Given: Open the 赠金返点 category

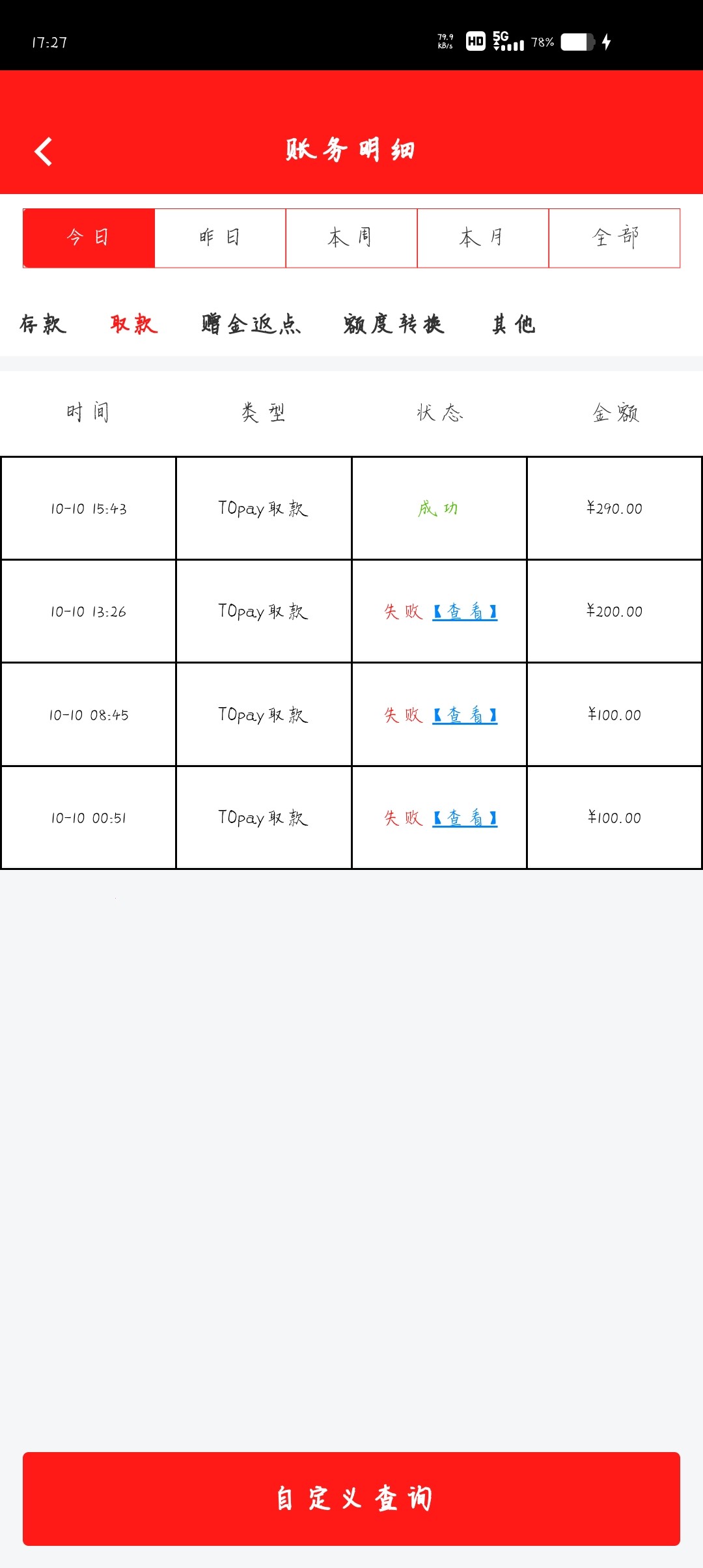Looking at the screenshot, I should (x=251, y=324).
